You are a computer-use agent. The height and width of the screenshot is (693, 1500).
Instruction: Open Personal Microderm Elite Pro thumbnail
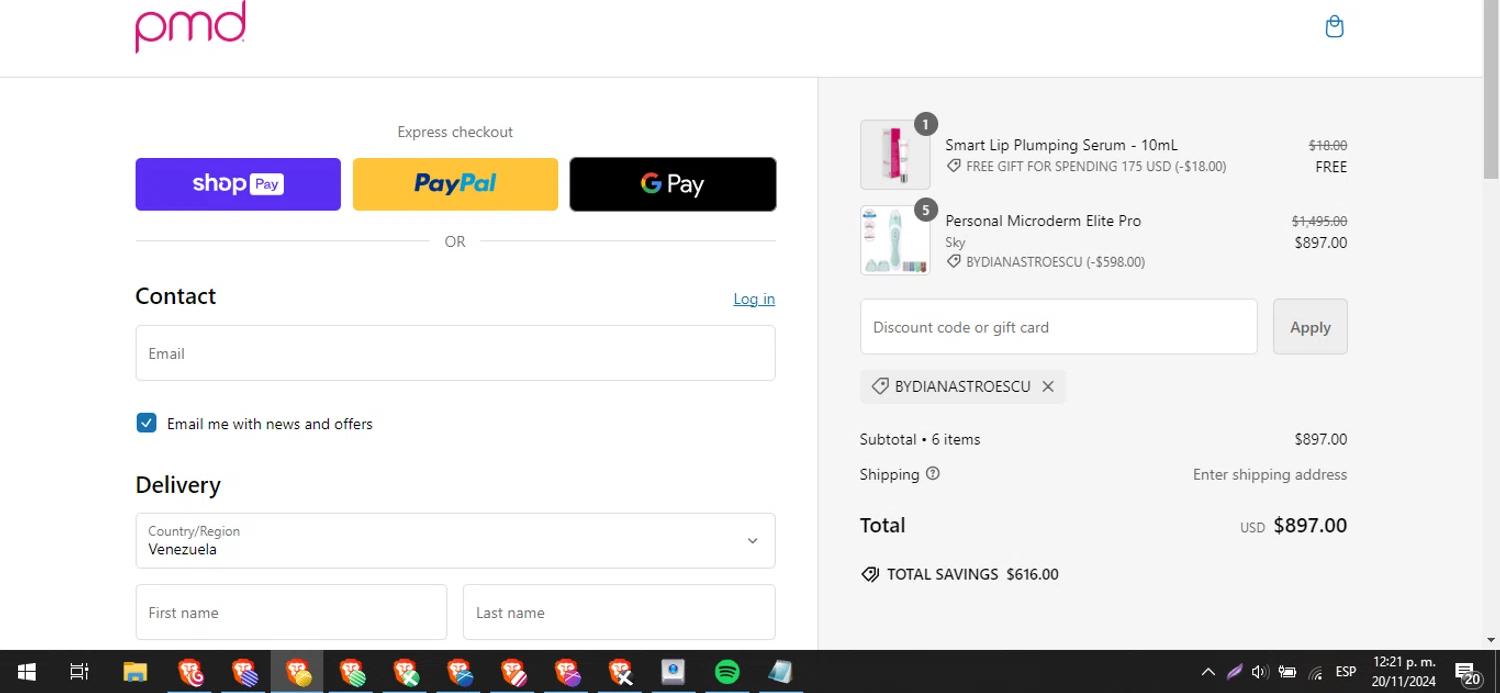(895, 240)
